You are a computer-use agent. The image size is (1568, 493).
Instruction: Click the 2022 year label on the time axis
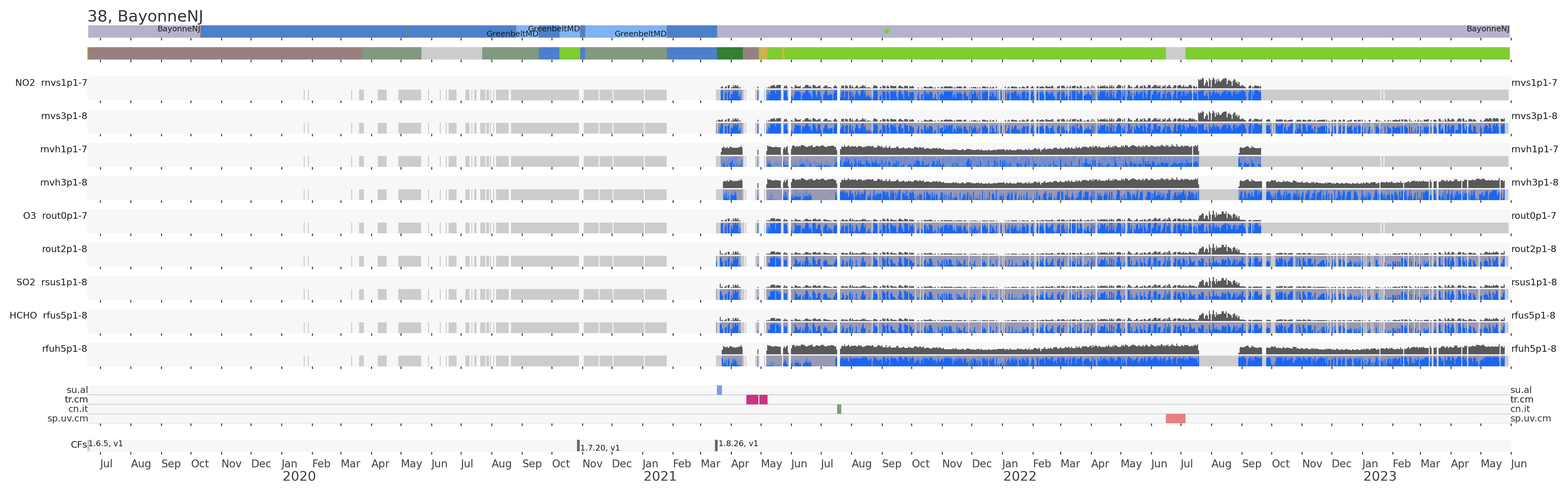pos(1020,477)
